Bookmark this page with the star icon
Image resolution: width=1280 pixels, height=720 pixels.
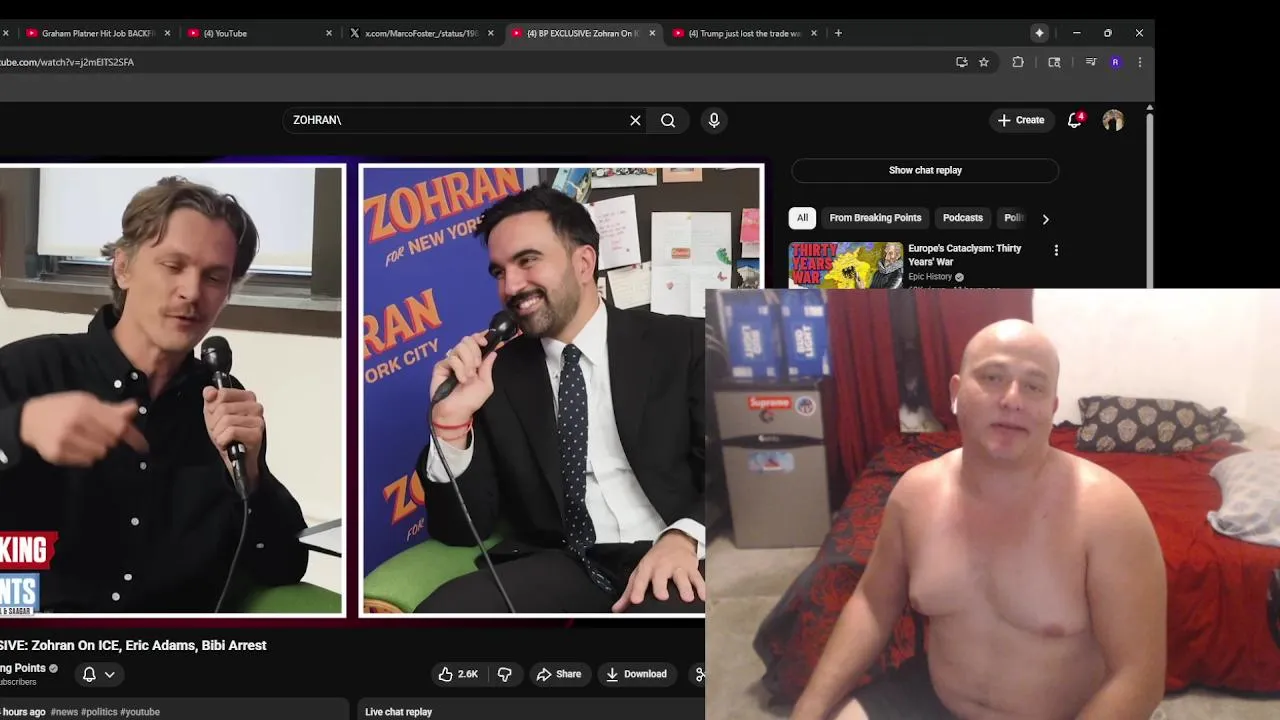[984, 62]
